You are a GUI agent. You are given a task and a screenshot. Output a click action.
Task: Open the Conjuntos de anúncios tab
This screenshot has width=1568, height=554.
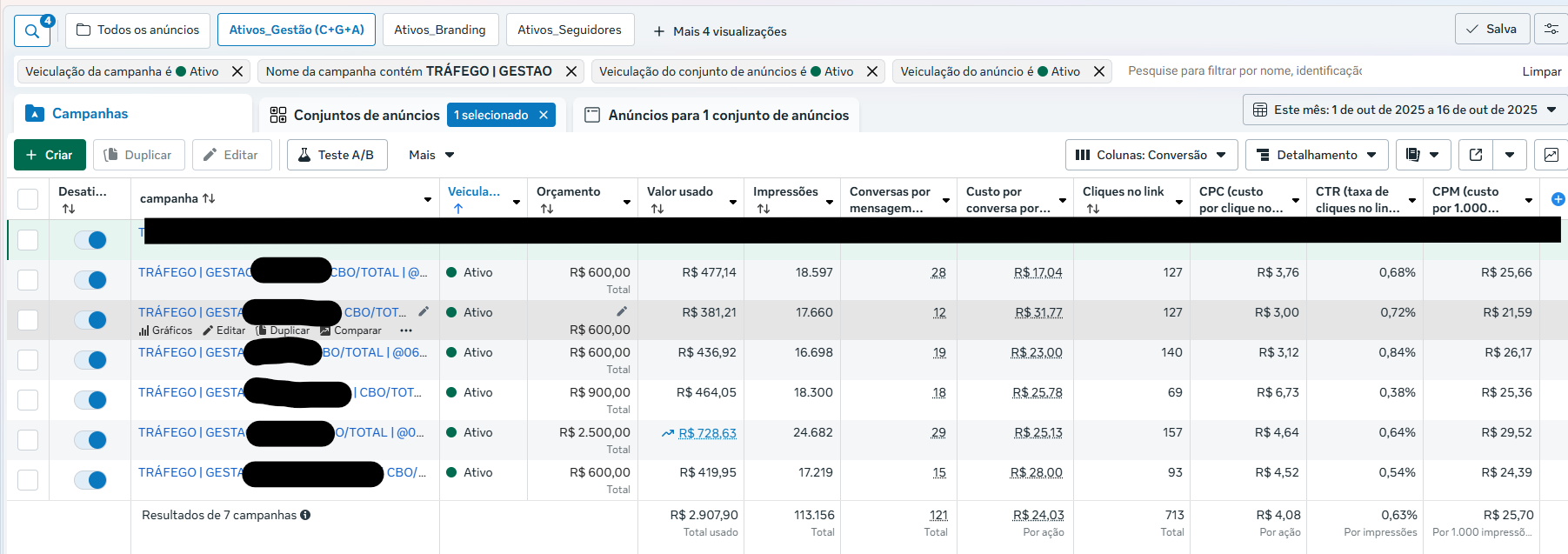pyautogui.click(x=366, y=115)
